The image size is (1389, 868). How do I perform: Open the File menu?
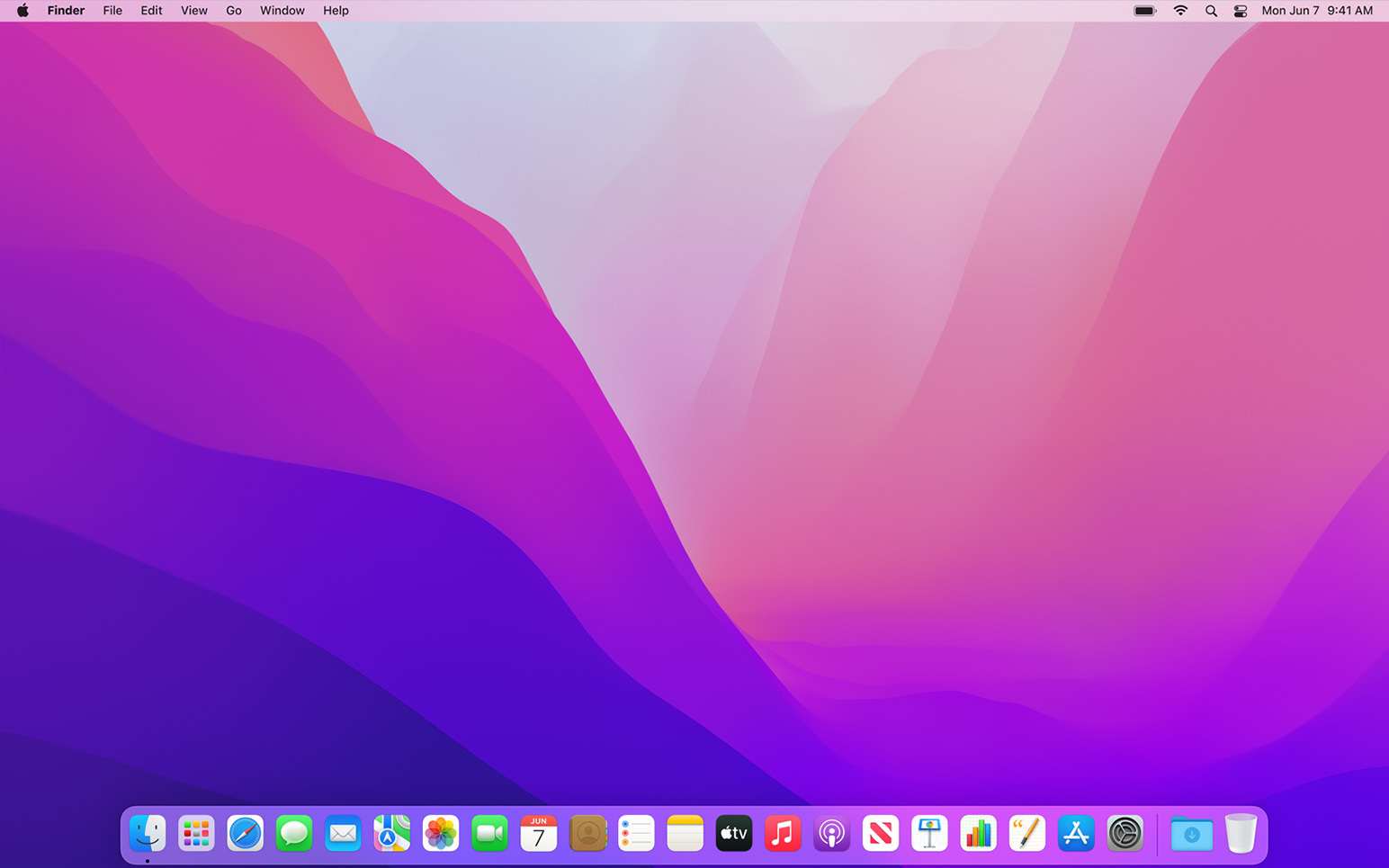click(112, 11)
